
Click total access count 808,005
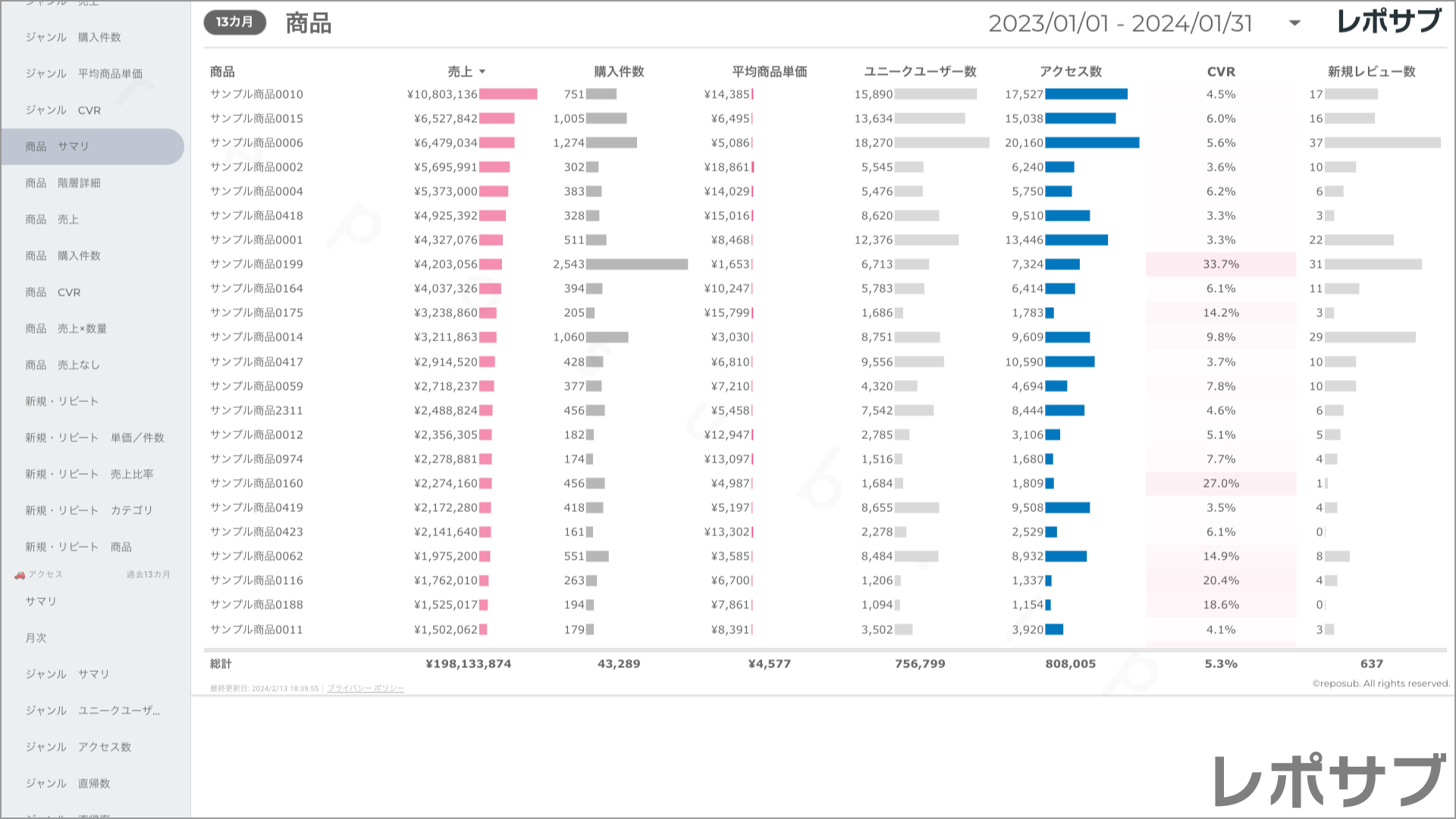[x=1071, y=664]
